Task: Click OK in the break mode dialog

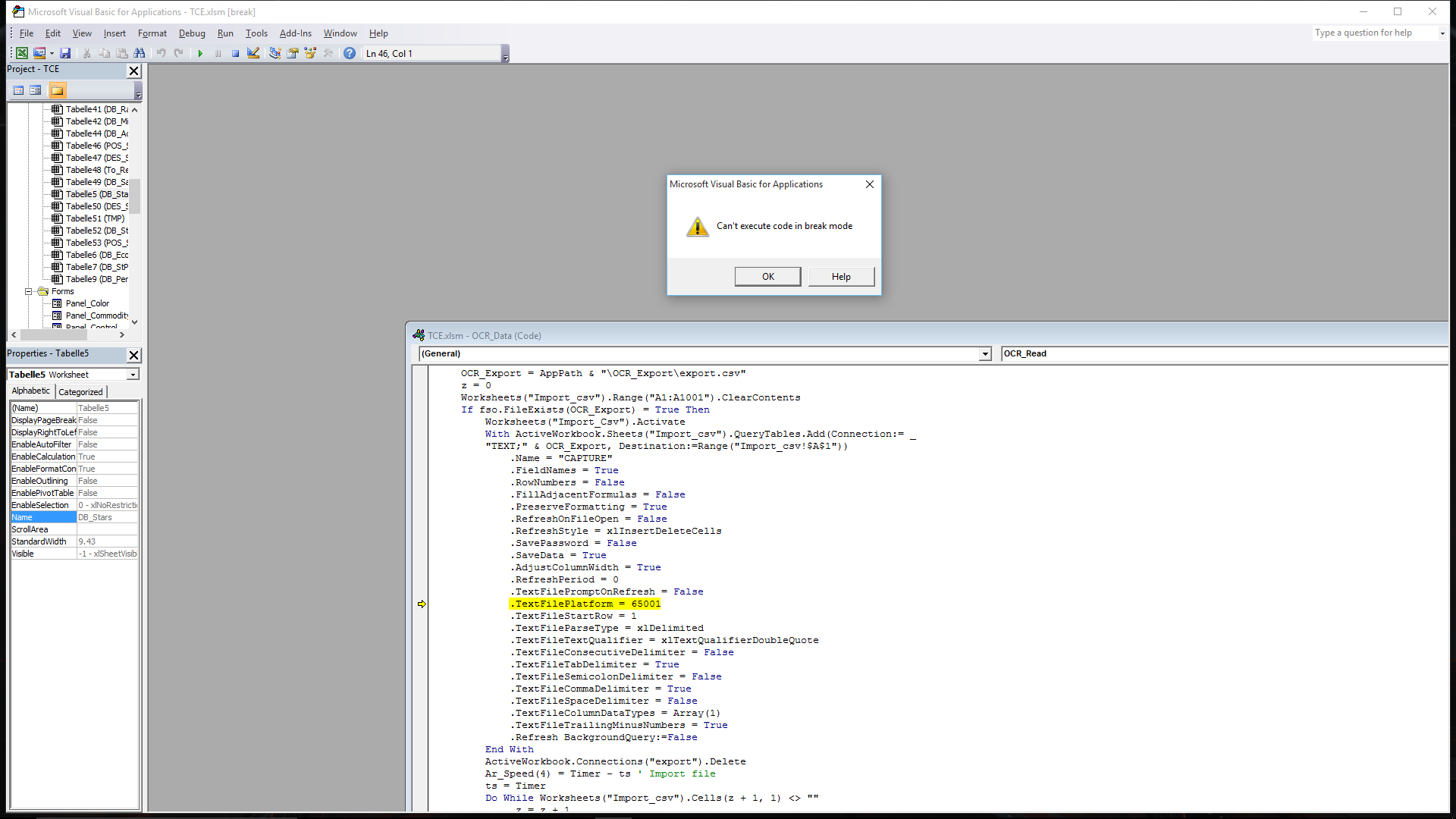Action: coord(767,277)
